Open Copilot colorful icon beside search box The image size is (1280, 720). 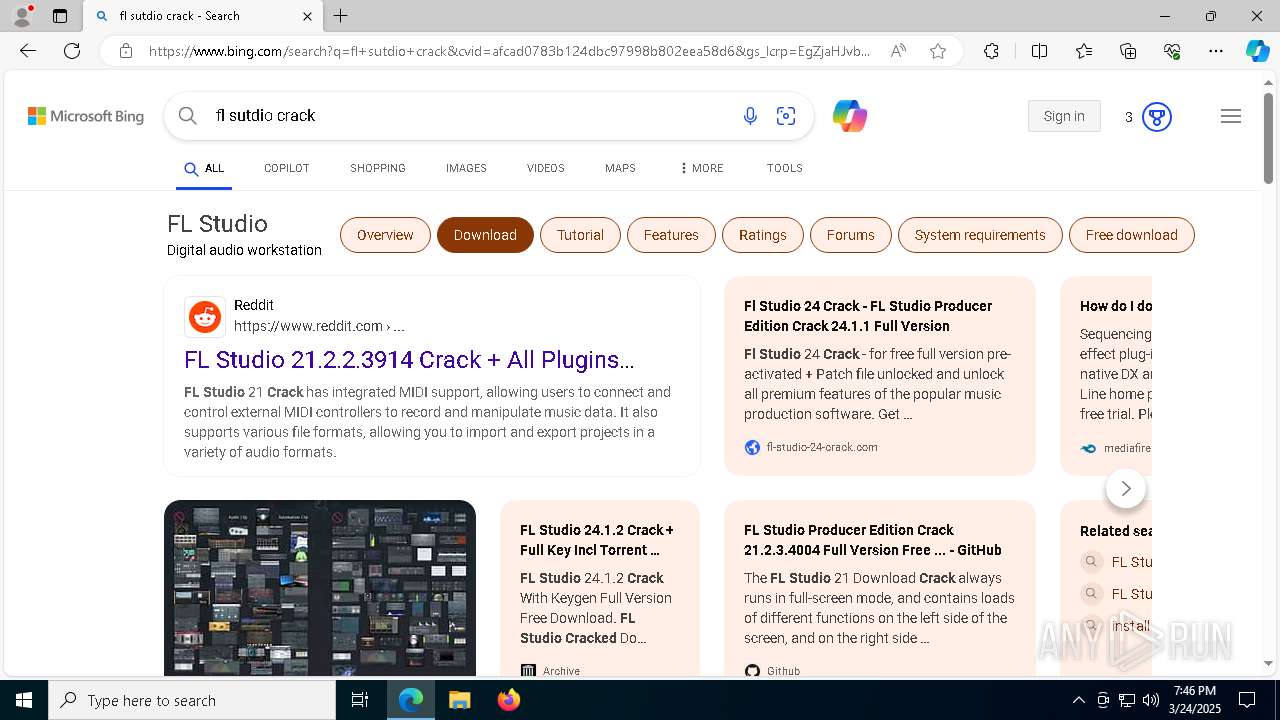[850, 117]
